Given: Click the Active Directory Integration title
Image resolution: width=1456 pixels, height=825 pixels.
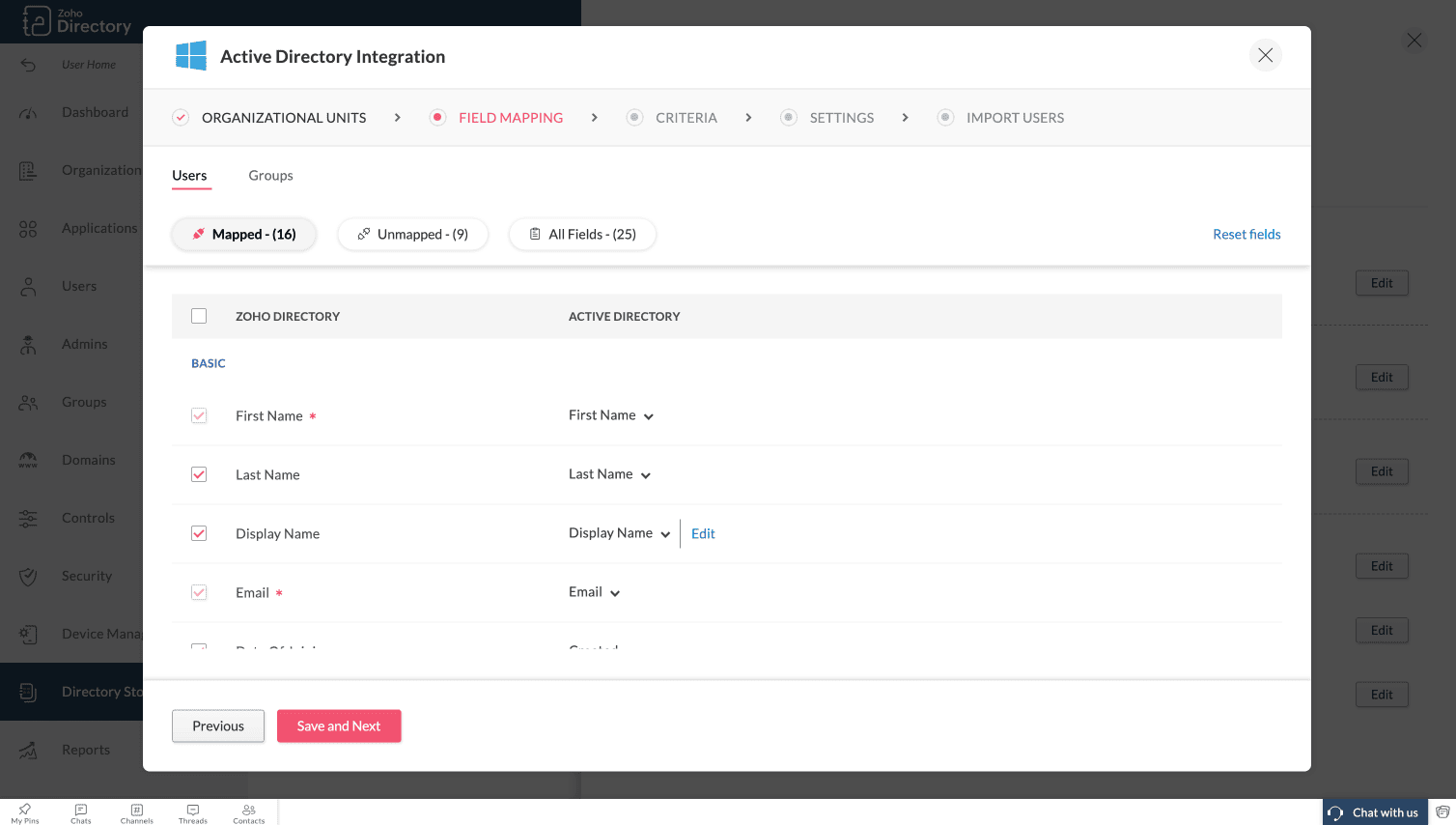Looking at the screenshot, I should tap(333, 57).
